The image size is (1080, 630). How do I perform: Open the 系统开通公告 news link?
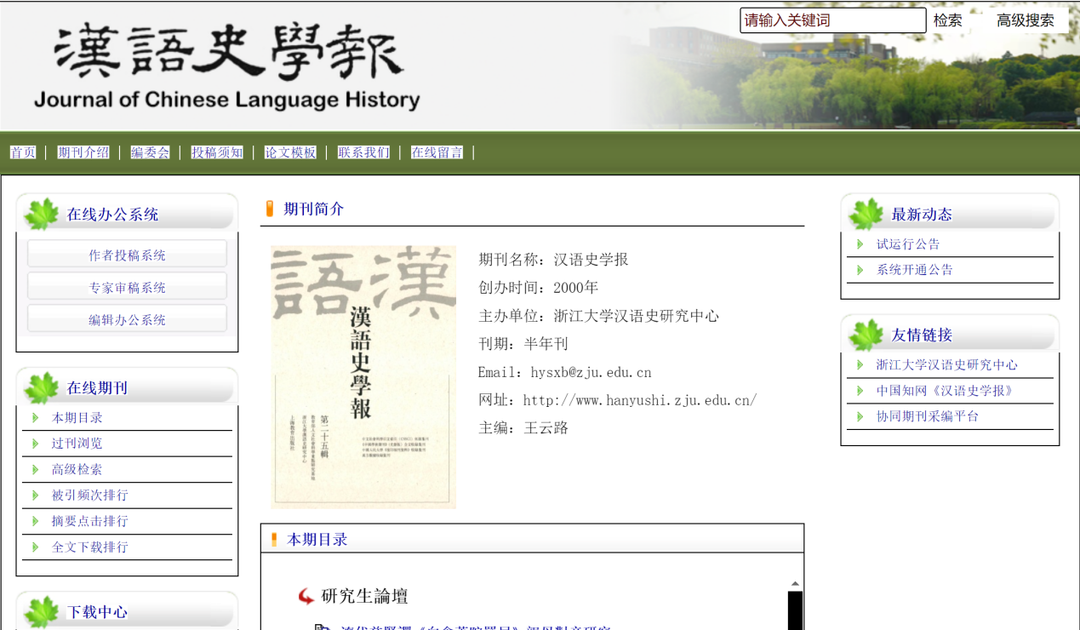(914, 269)
